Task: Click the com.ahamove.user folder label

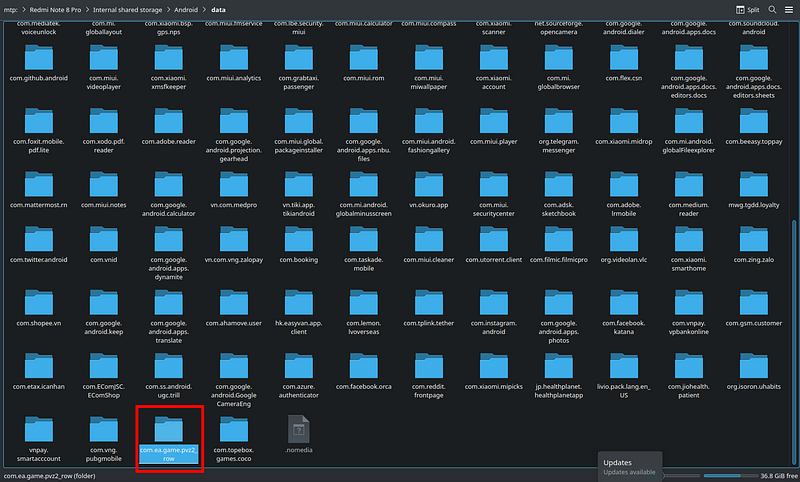Action: coord(234,323)
